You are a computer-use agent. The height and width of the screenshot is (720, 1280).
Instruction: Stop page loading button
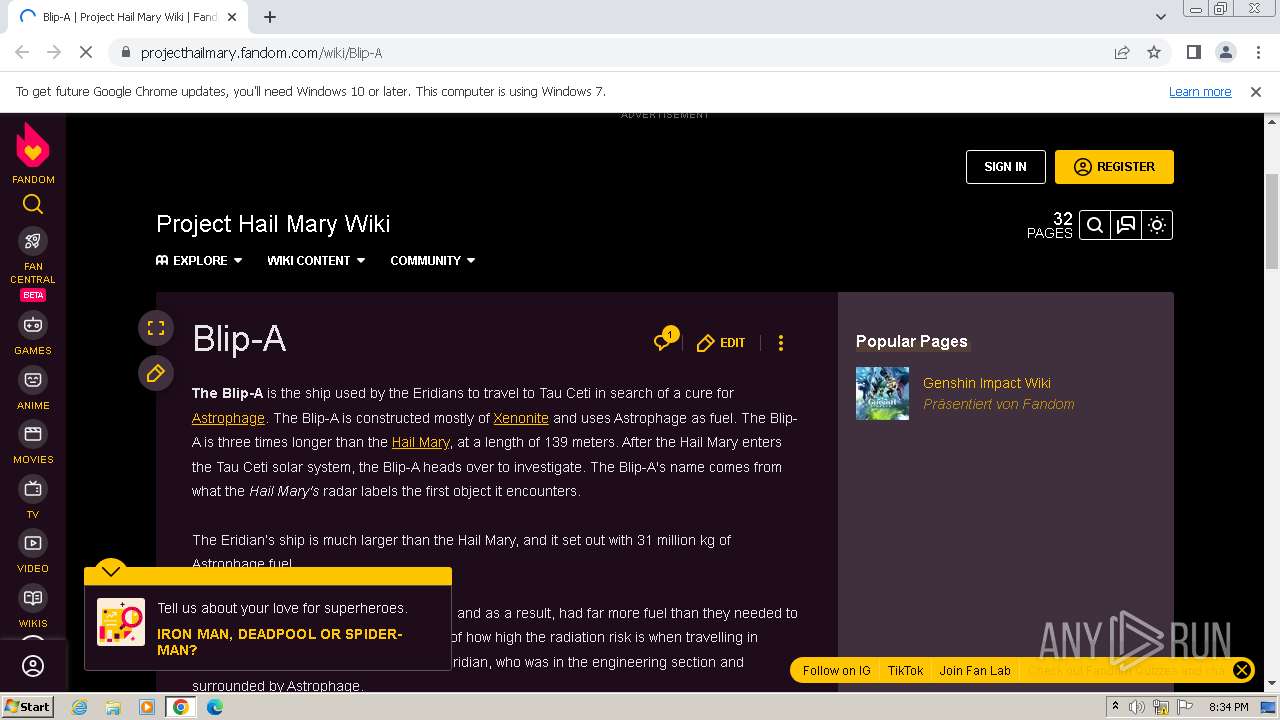click(86, 52)
